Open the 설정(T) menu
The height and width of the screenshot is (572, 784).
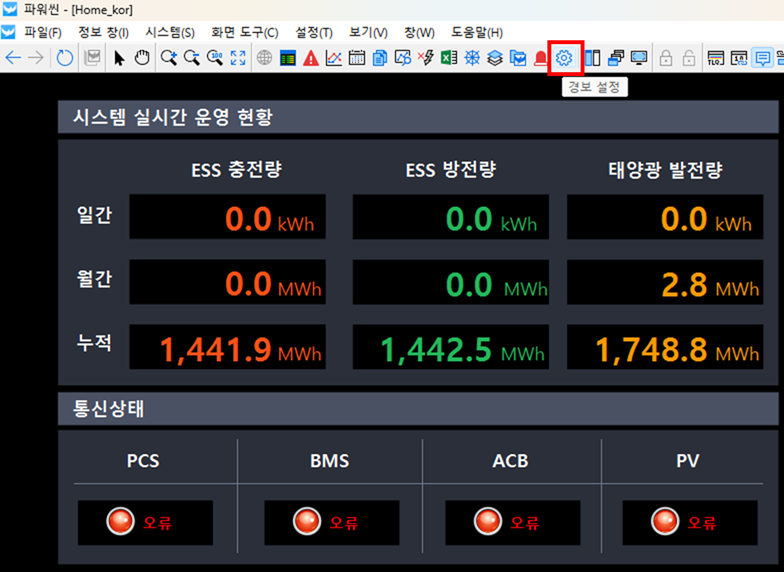[314, 32]
